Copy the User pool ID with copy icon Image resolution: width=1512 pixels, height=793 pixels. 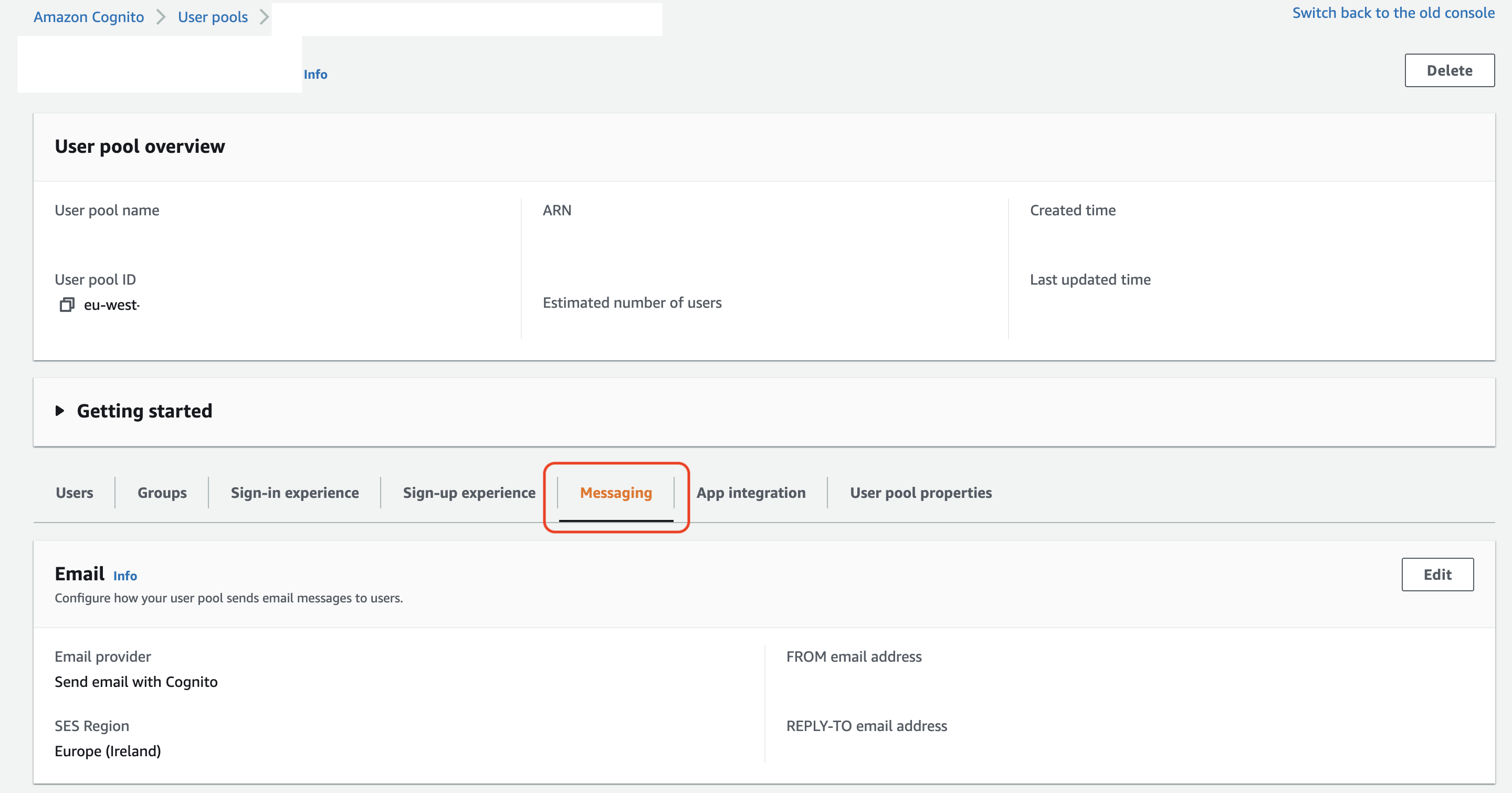pos(67,305)
